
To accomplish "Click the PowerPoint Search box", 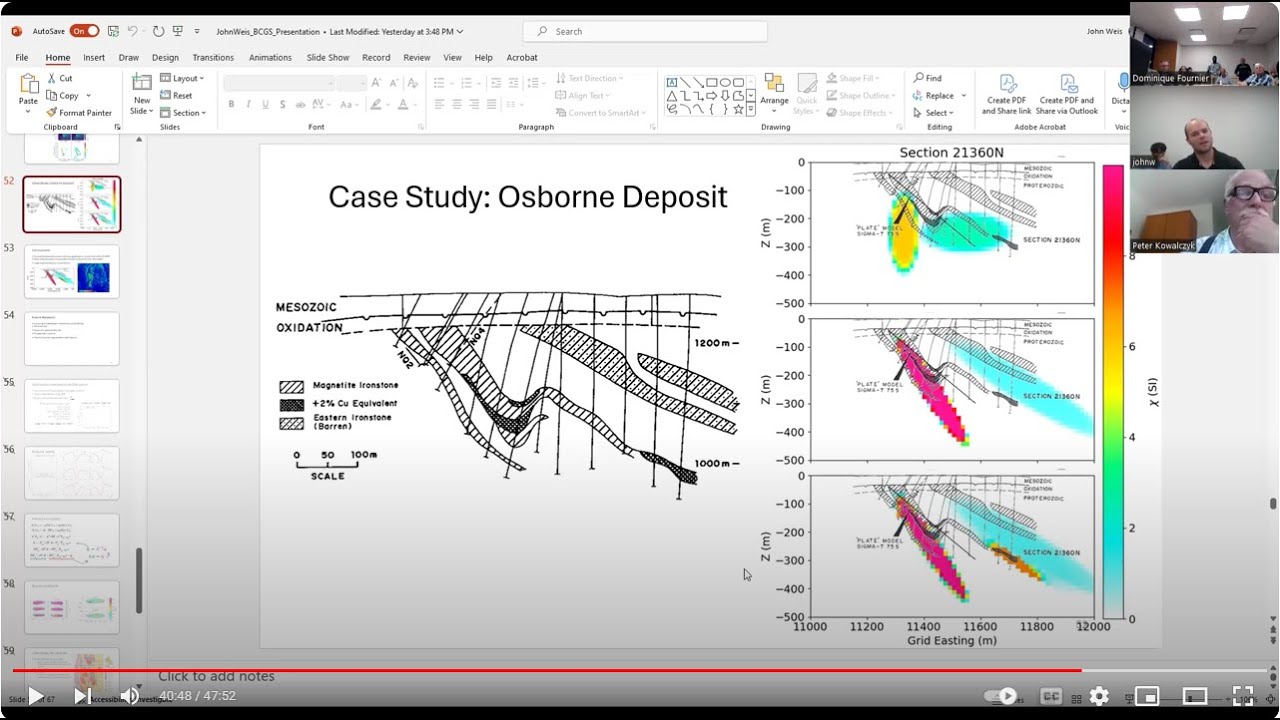I will [x=645, y=31].
